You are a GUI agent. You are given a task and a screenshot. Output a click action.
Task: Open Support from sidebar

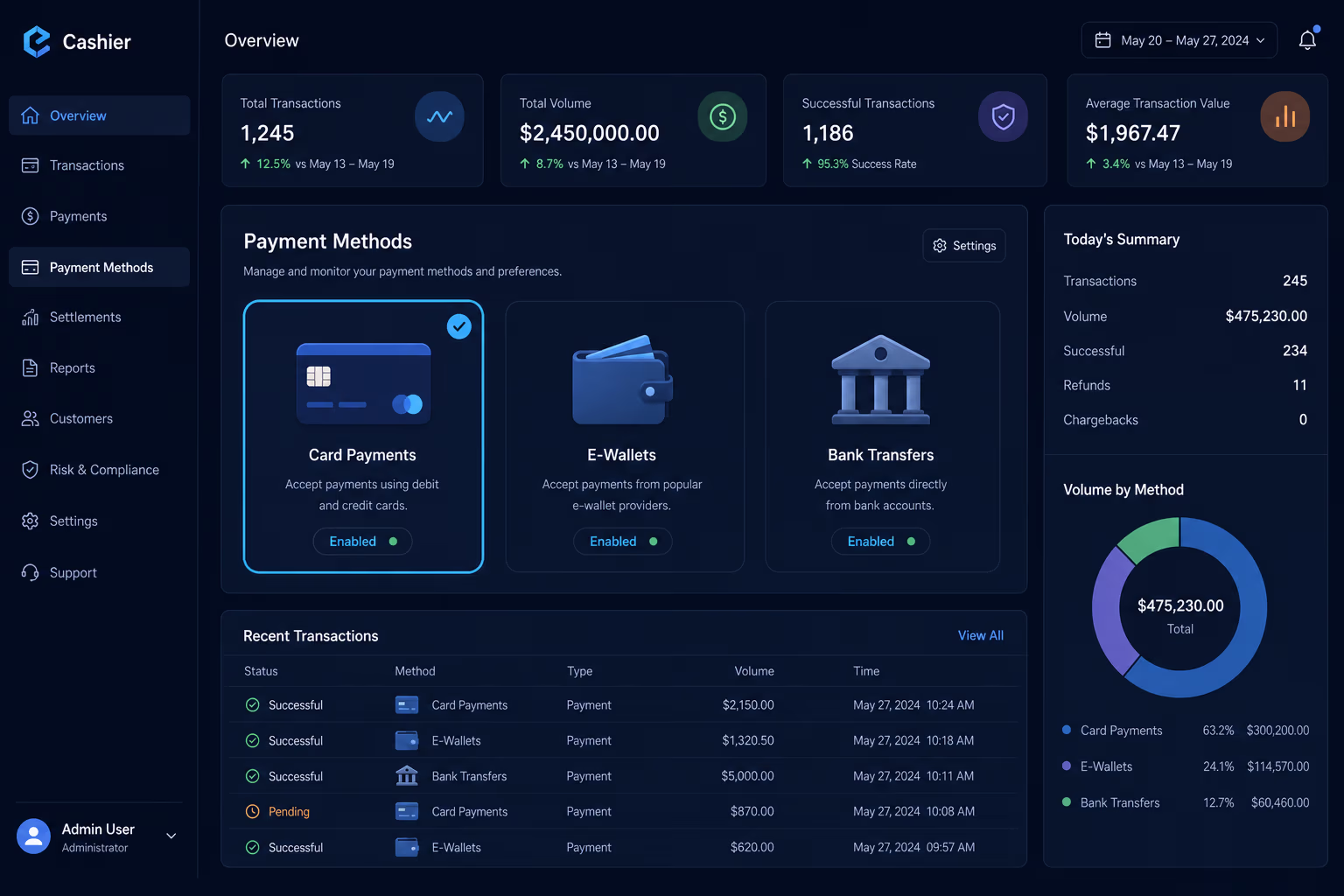point(99,572)
